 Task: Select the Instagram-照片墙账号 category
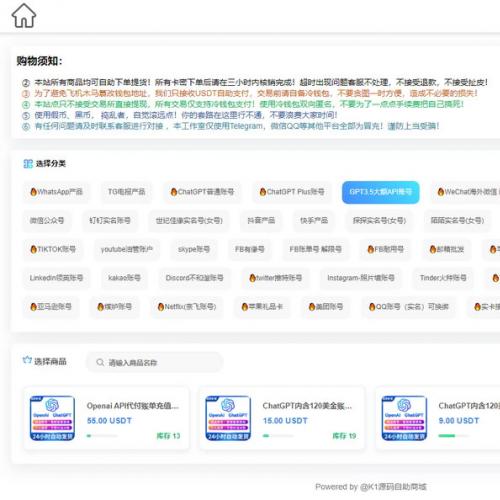pyautogui.click(x=361, y=278)
